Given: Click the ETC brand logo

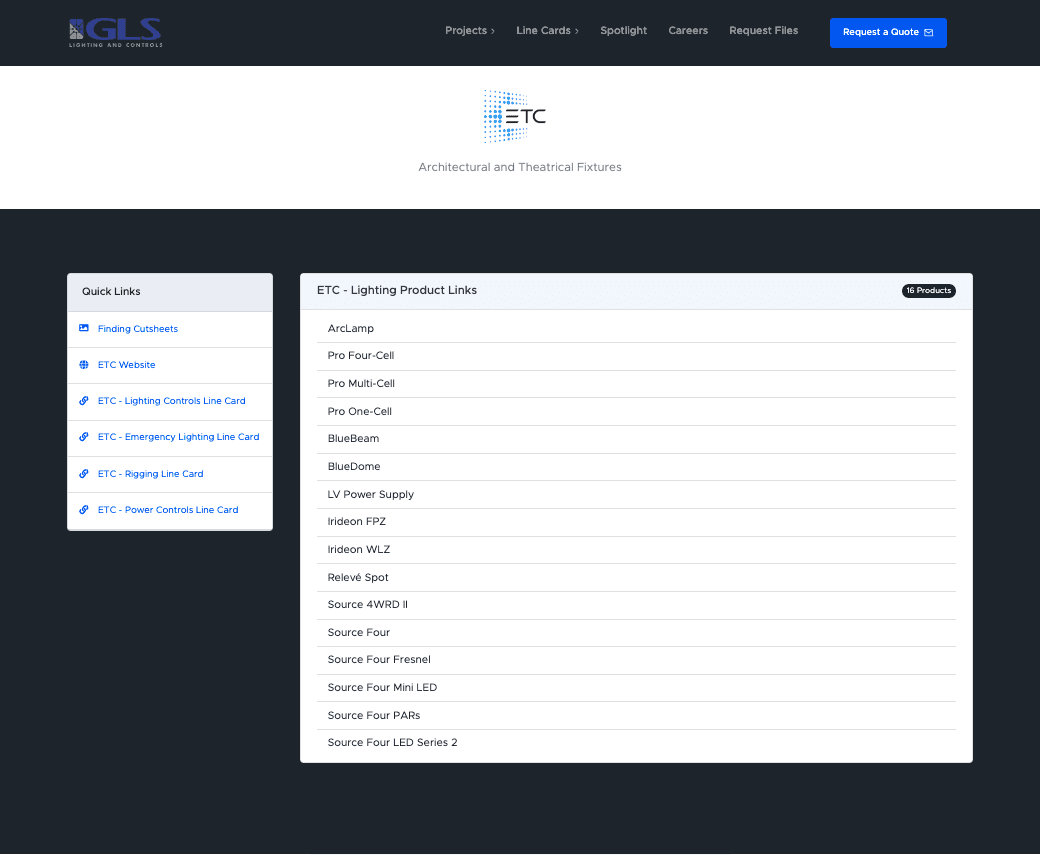Looking at the screenshot, I should [515, 117].
